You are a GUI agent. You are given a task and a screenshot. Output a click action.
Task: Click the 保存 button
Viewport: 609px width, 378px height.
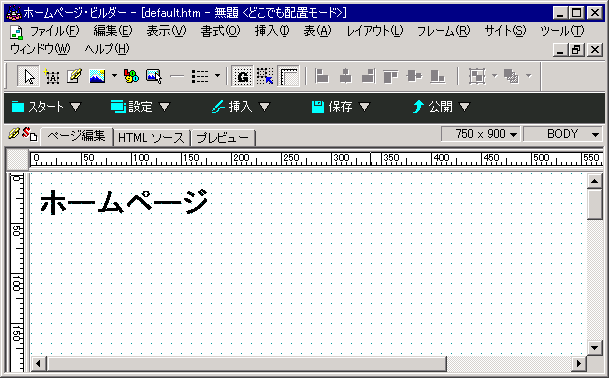pyautogui.click(x=340, y=106)
